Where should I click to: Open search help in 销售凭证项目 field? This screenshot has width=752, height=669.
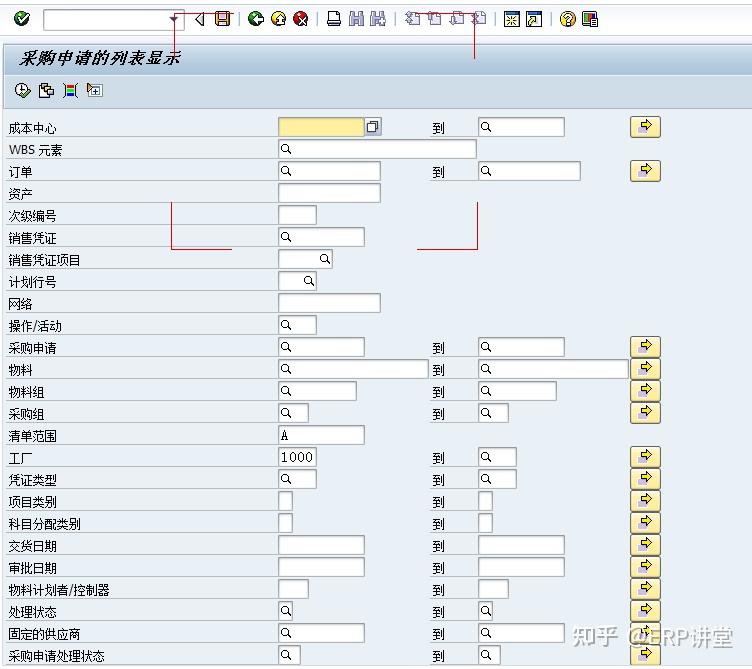coord(325,259)
